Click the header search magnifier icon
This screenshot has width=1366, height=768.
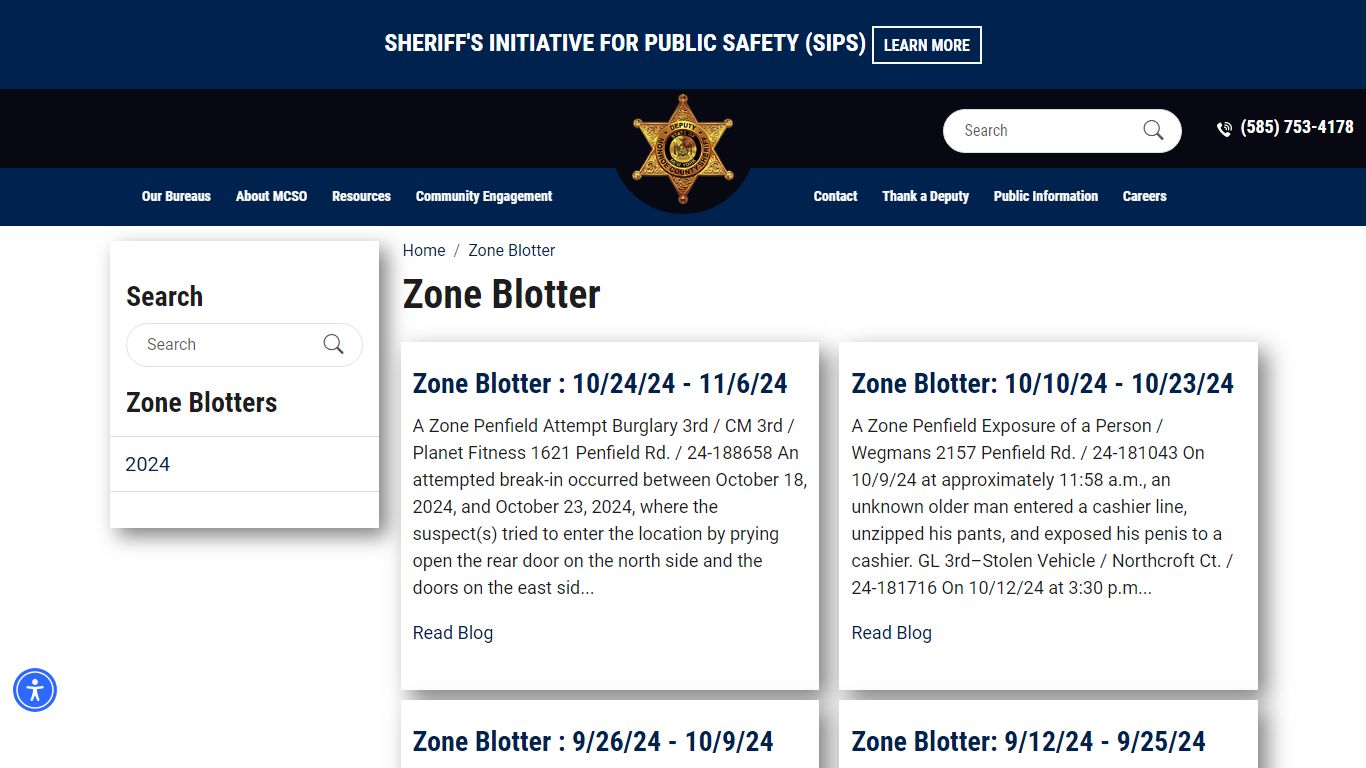click(x=1153, y=131)
